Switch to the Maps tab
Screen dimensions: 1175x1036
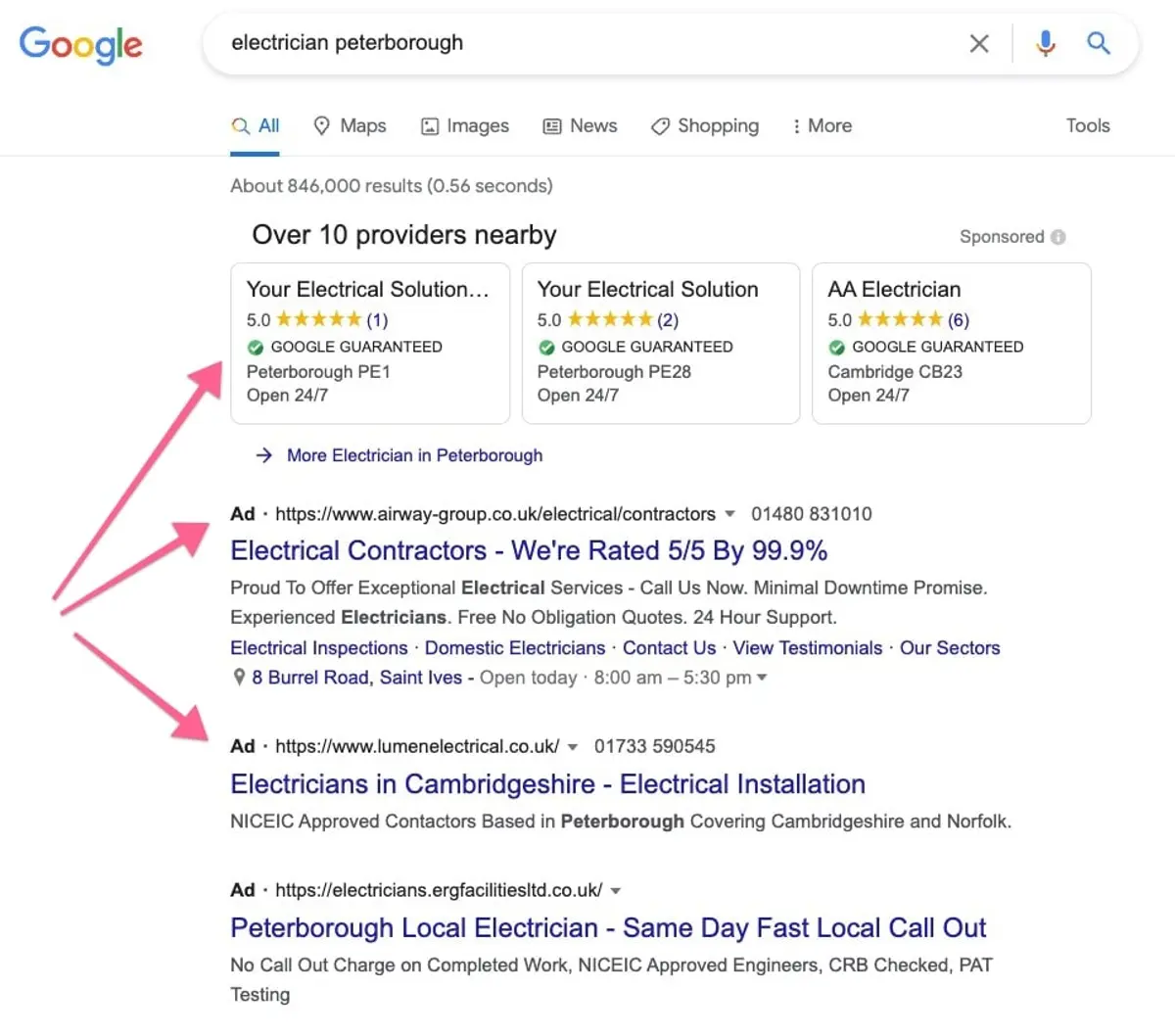[x=350, y=125]
